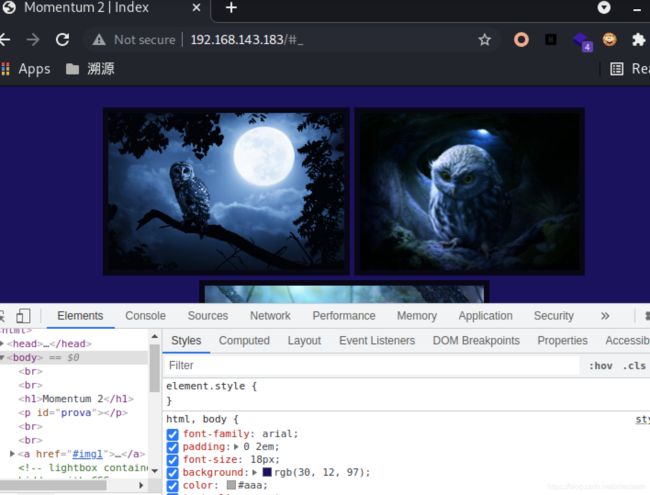Screen dimensions: 650x495
Task: Open the orange ring extension icon
Action: click(521, 40)
